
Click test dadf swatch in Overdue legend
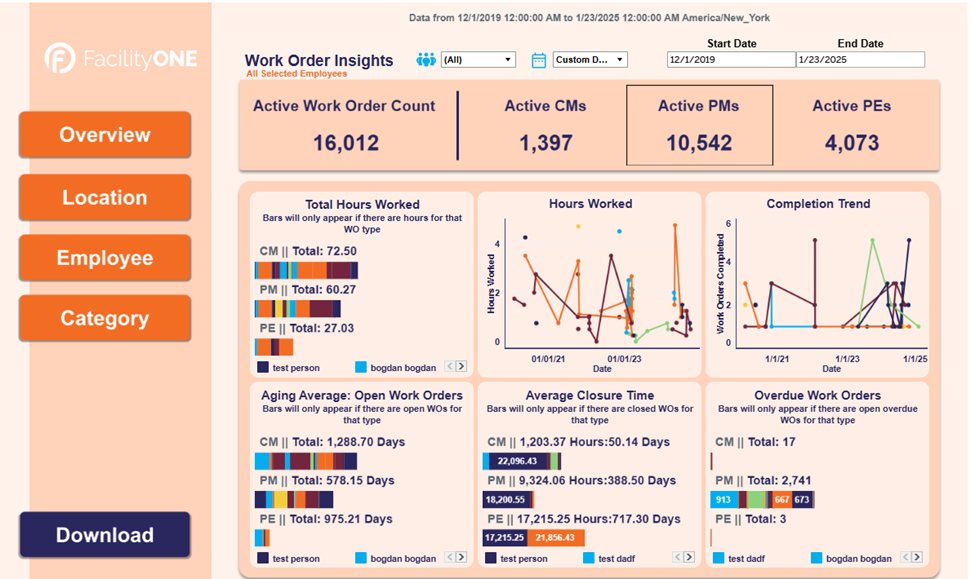[x=718, y=558]
